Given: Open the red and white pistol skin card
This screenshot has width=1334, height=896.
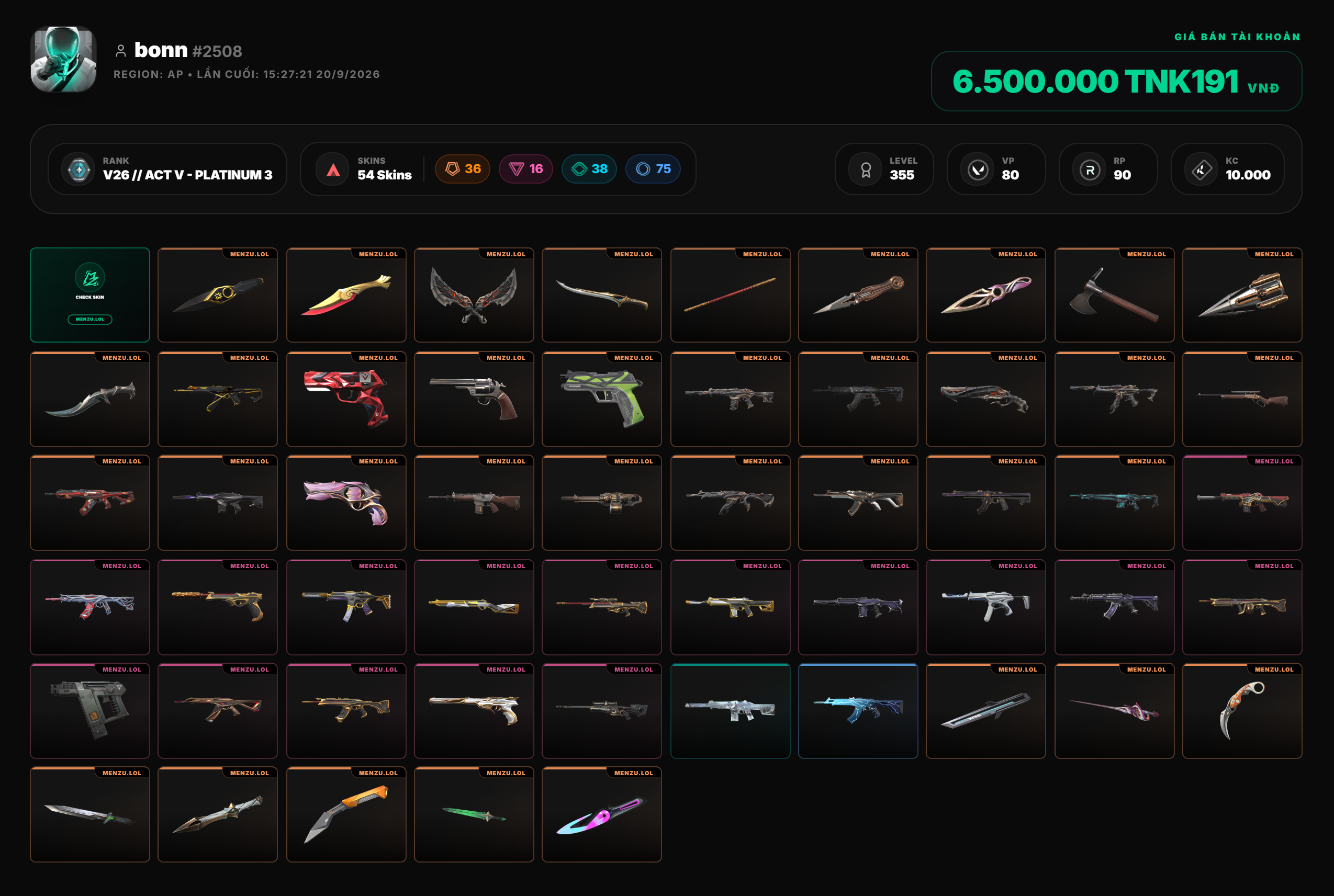Looking at the screenshot, I should pos(346,399).
